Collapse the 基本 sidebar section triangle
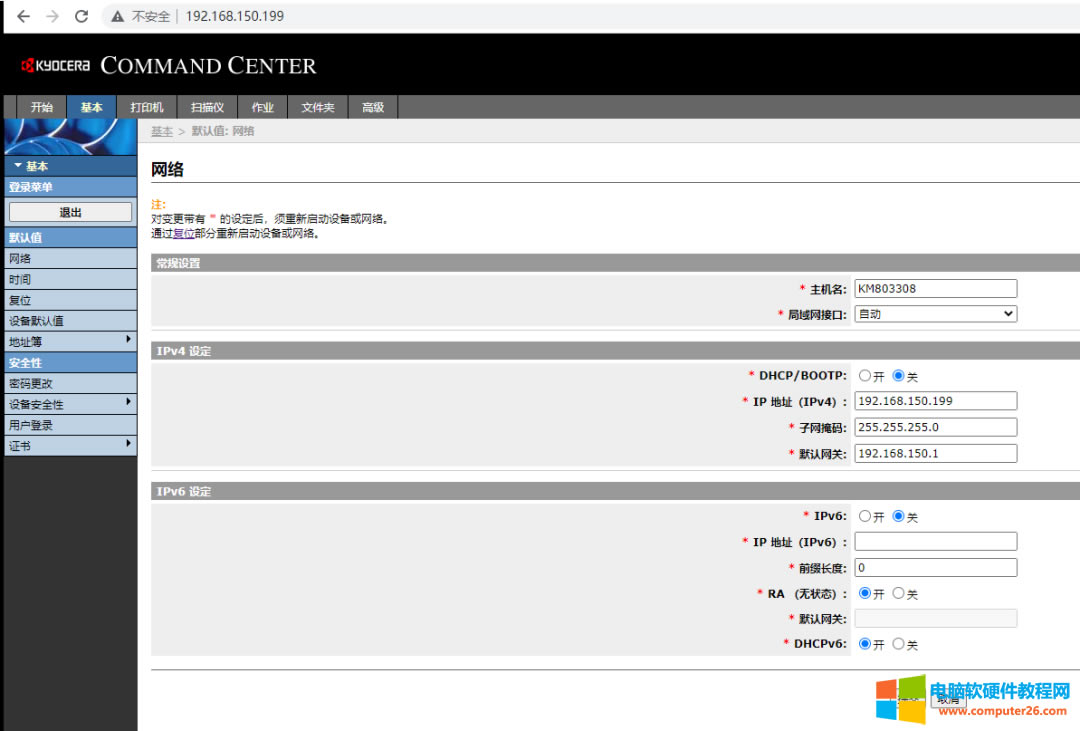The image size is (1080, 731). [18, 166]
